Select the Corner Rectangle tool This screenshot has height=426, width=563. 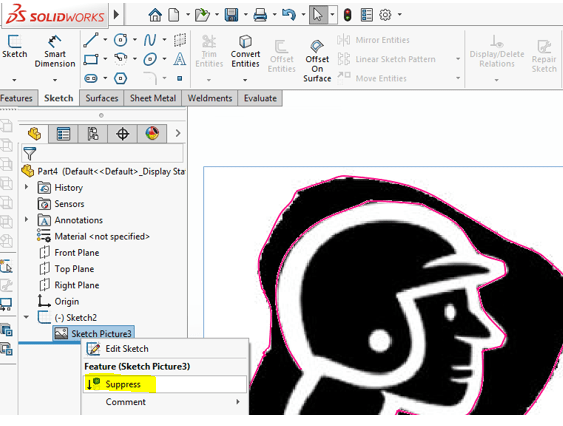pos(91,59)
